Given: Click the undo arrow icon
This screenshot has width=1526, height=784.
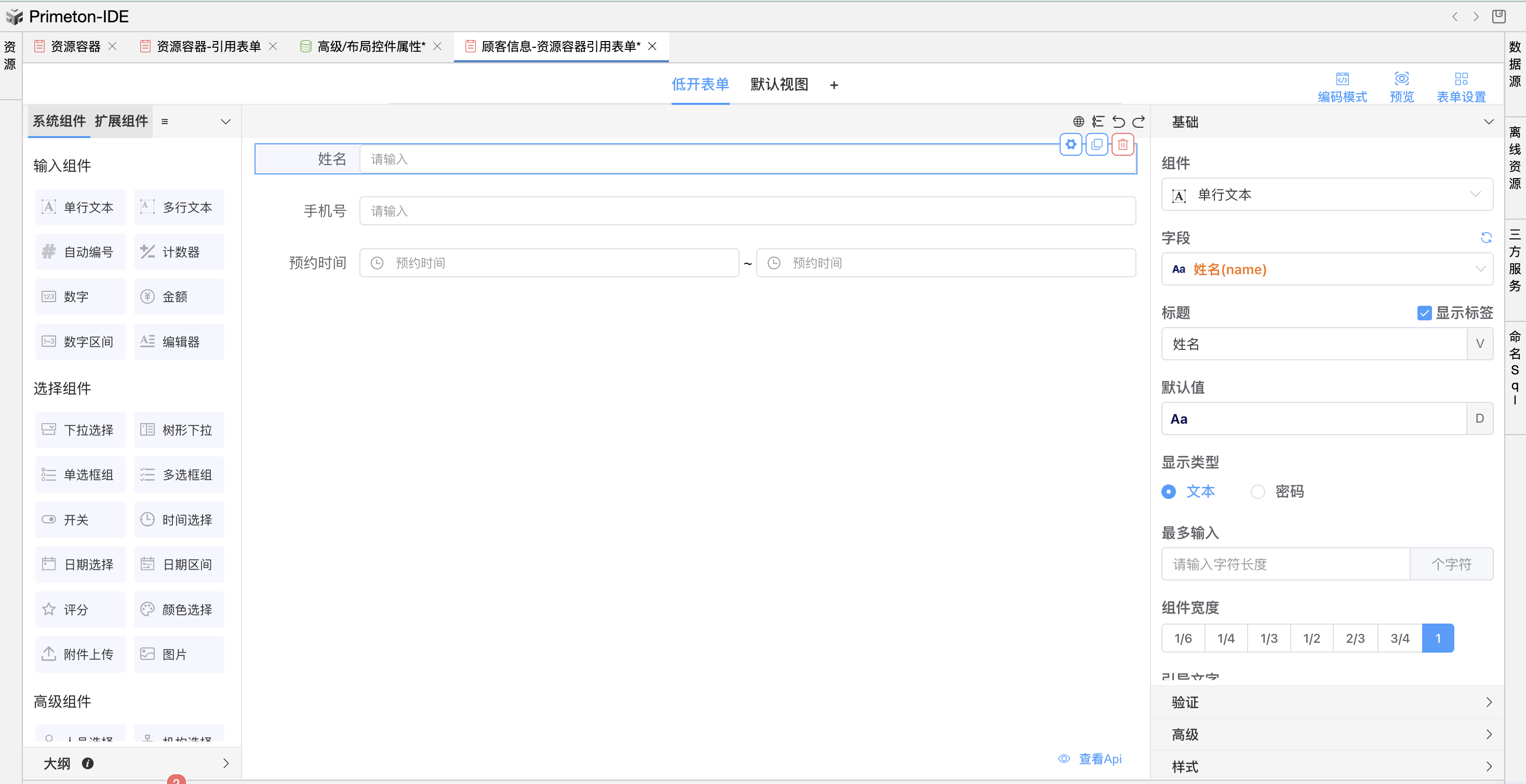Looking at the screenshot, I should (x=1118, y=121).
